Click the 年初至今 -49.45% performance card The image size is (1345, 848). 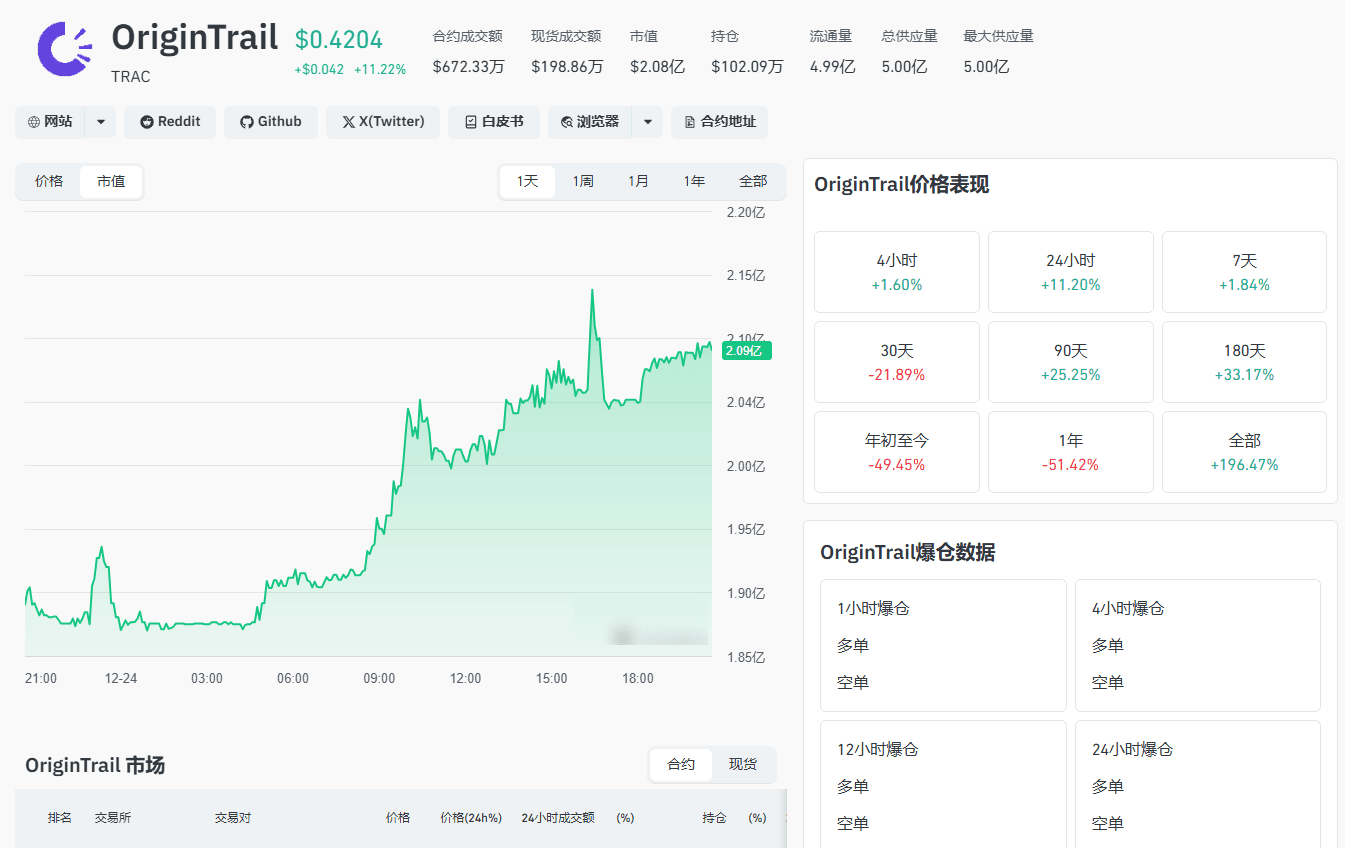[897, 452]
